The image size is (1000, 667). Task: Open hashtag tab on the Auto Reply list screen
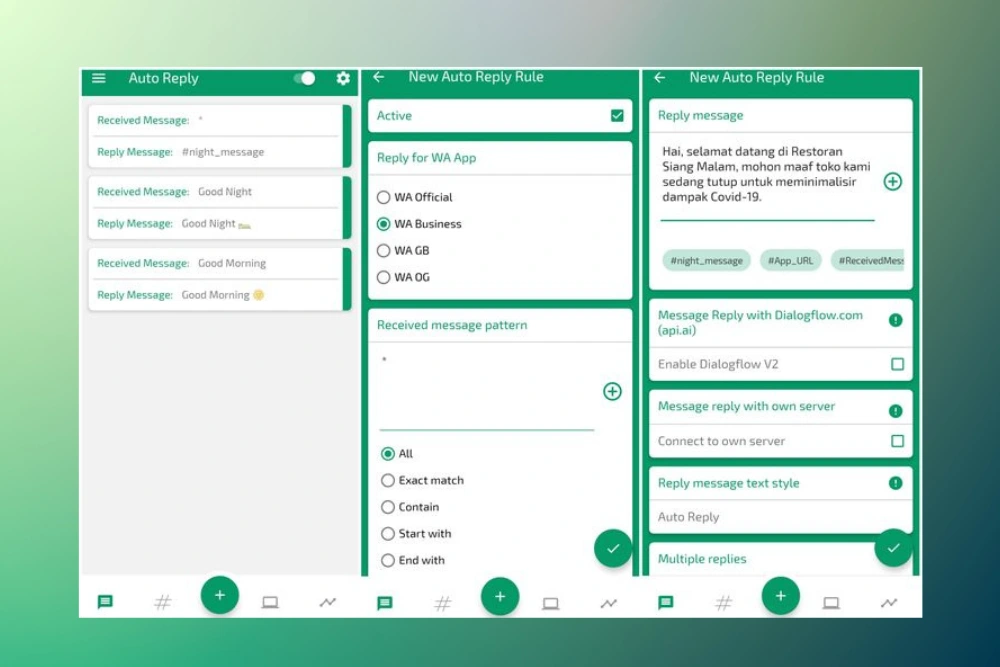[162, 602]
